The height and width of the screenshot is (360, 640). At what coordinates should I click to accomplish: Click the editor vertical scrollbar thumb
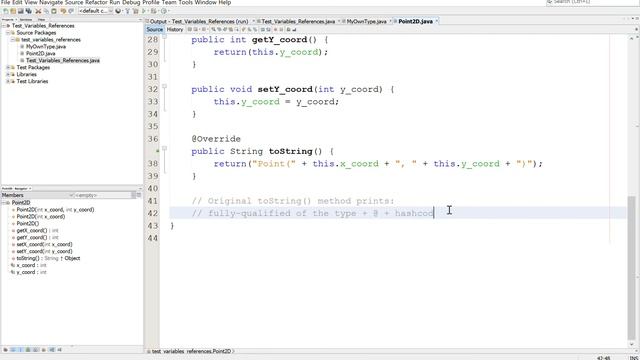631,267
